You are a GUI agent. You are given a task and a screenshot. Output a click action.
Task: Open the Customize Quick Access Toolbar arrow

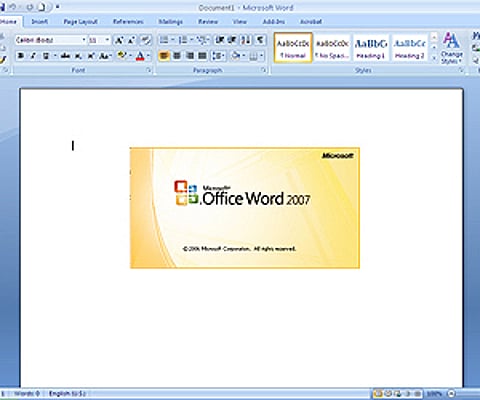tap(58, 7)
